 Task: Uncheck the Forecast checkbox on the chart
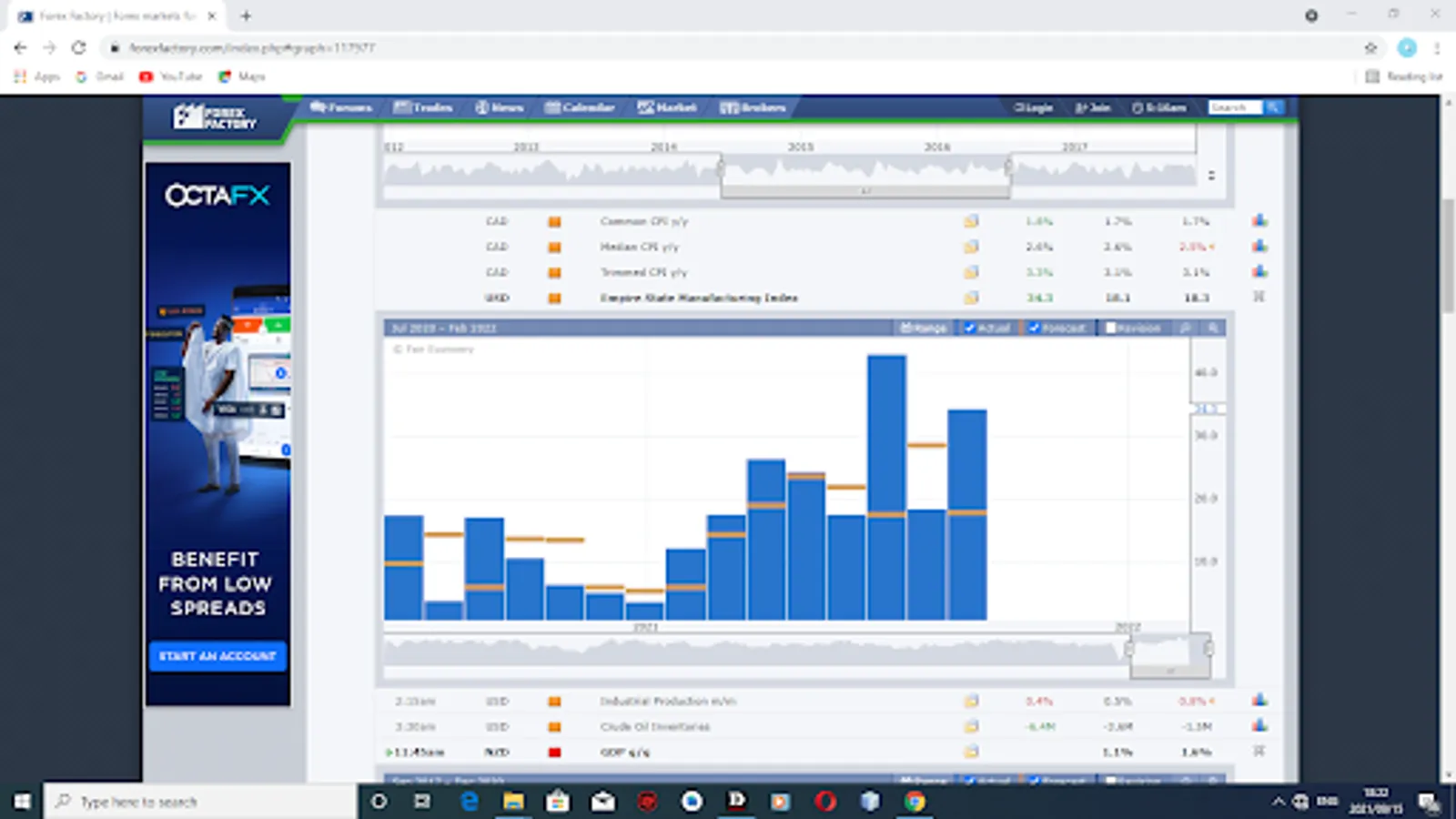click(1034, 328)
